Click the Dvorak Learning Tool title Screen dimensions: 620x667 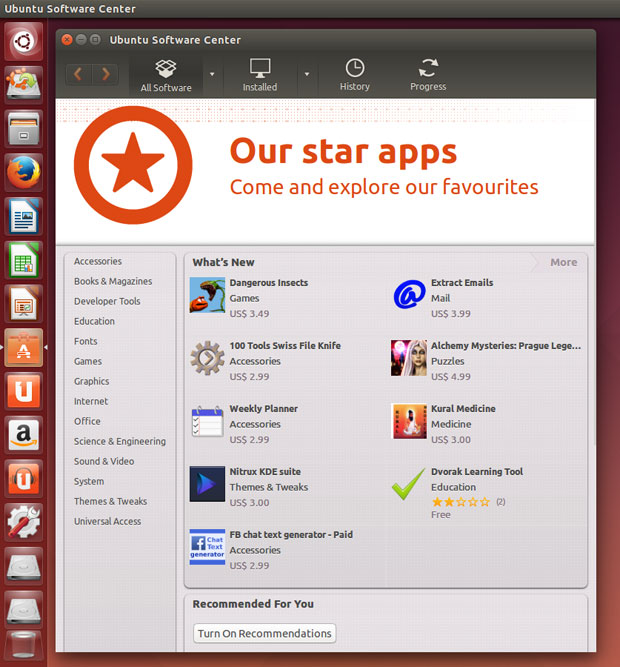click(x=477, y=471)
